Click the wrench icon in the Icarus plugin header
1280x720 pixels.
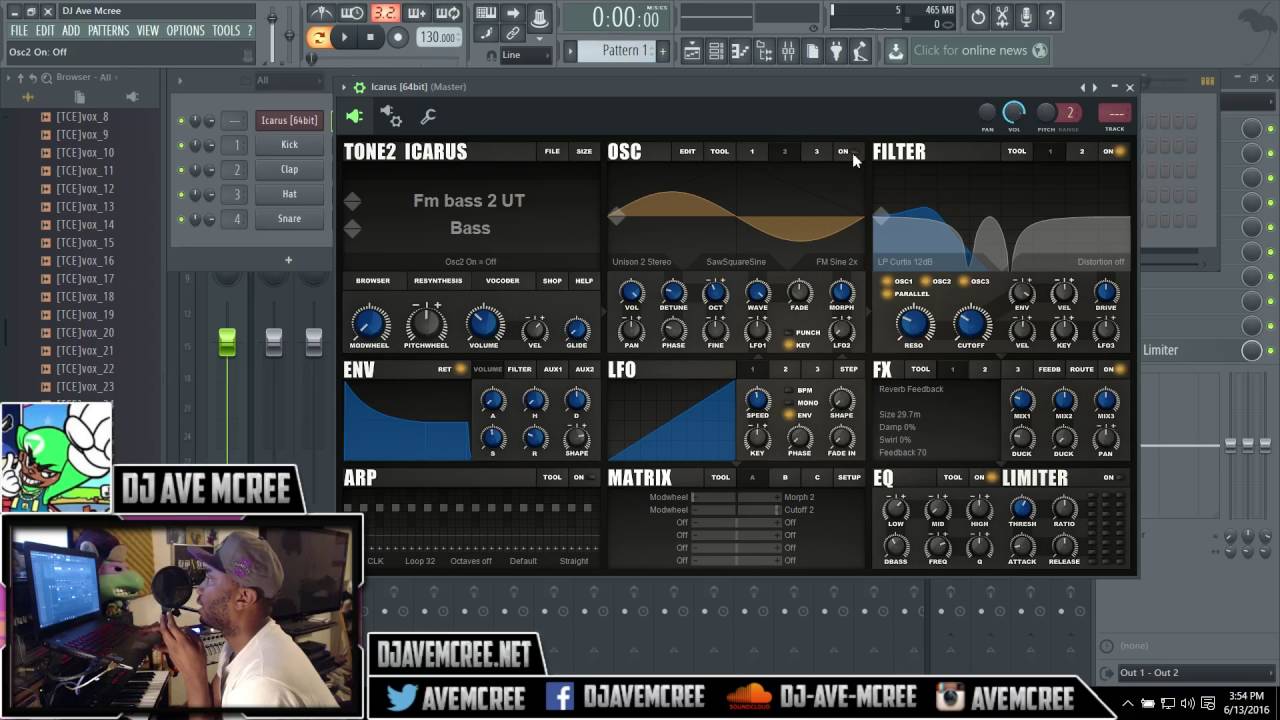pos(427,117)
